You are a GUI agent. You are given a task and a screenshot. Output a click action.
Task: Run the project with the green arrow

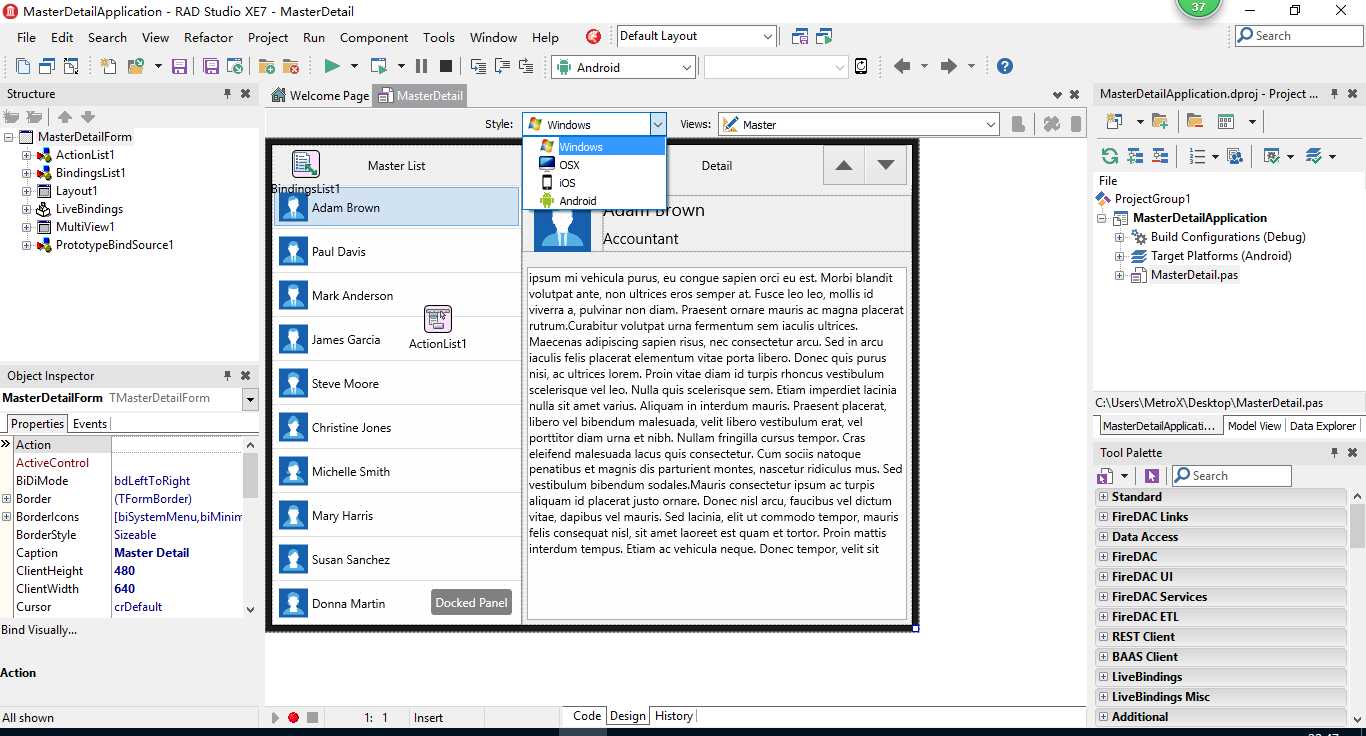tap(332, 67)
